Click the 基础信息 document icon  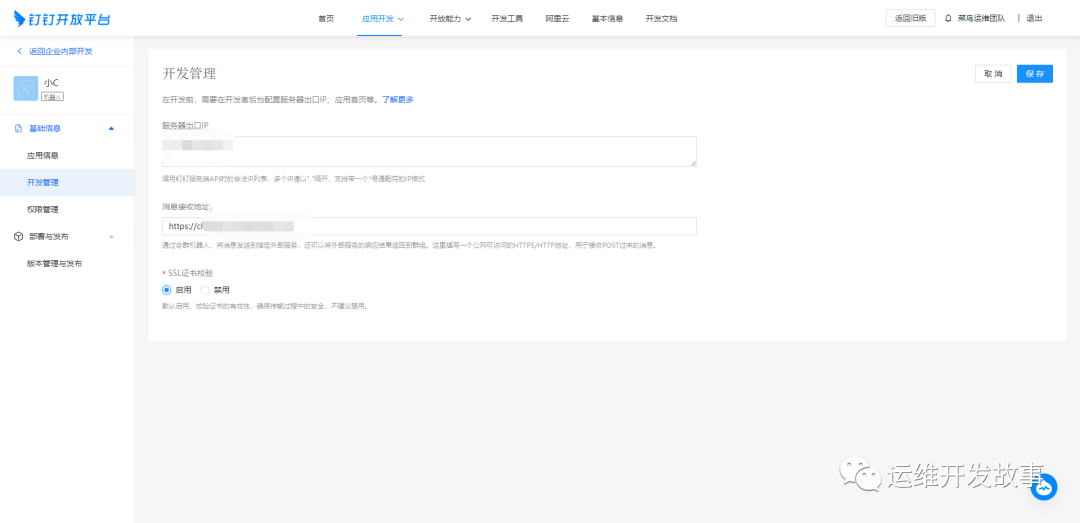click(x=18, y=128)
